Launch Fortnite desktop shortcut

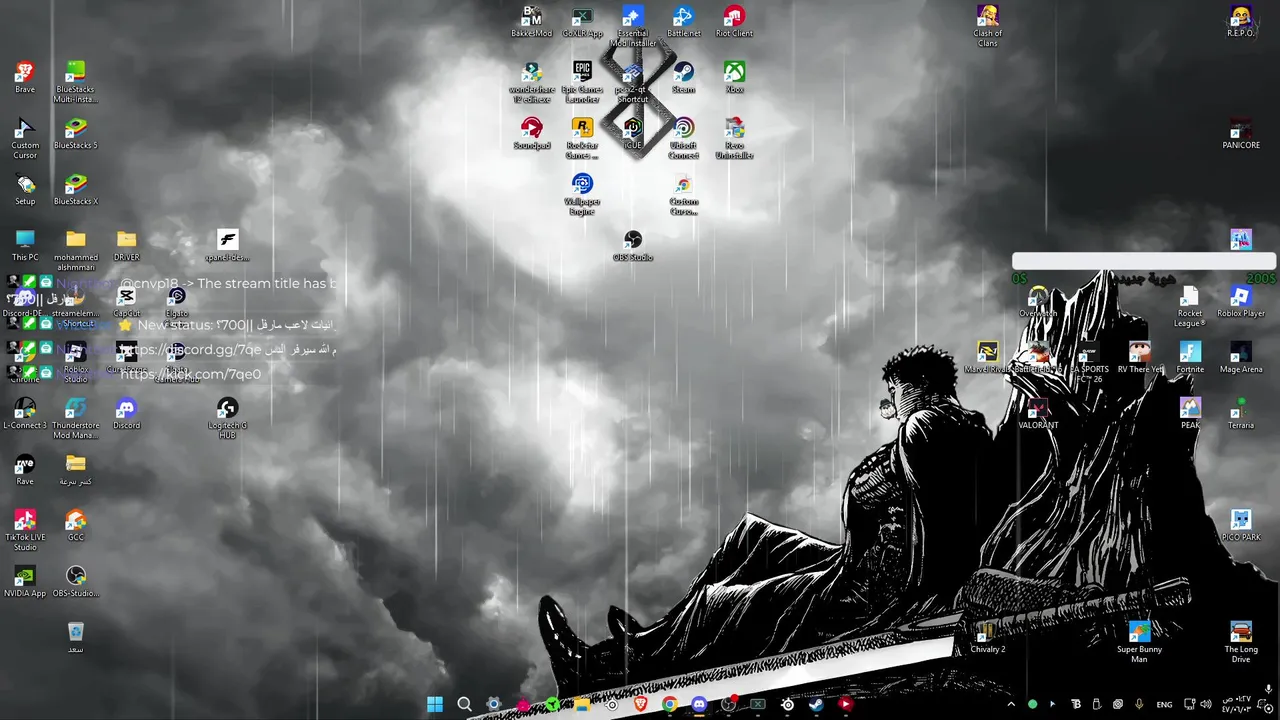[x=1190, y=357]
